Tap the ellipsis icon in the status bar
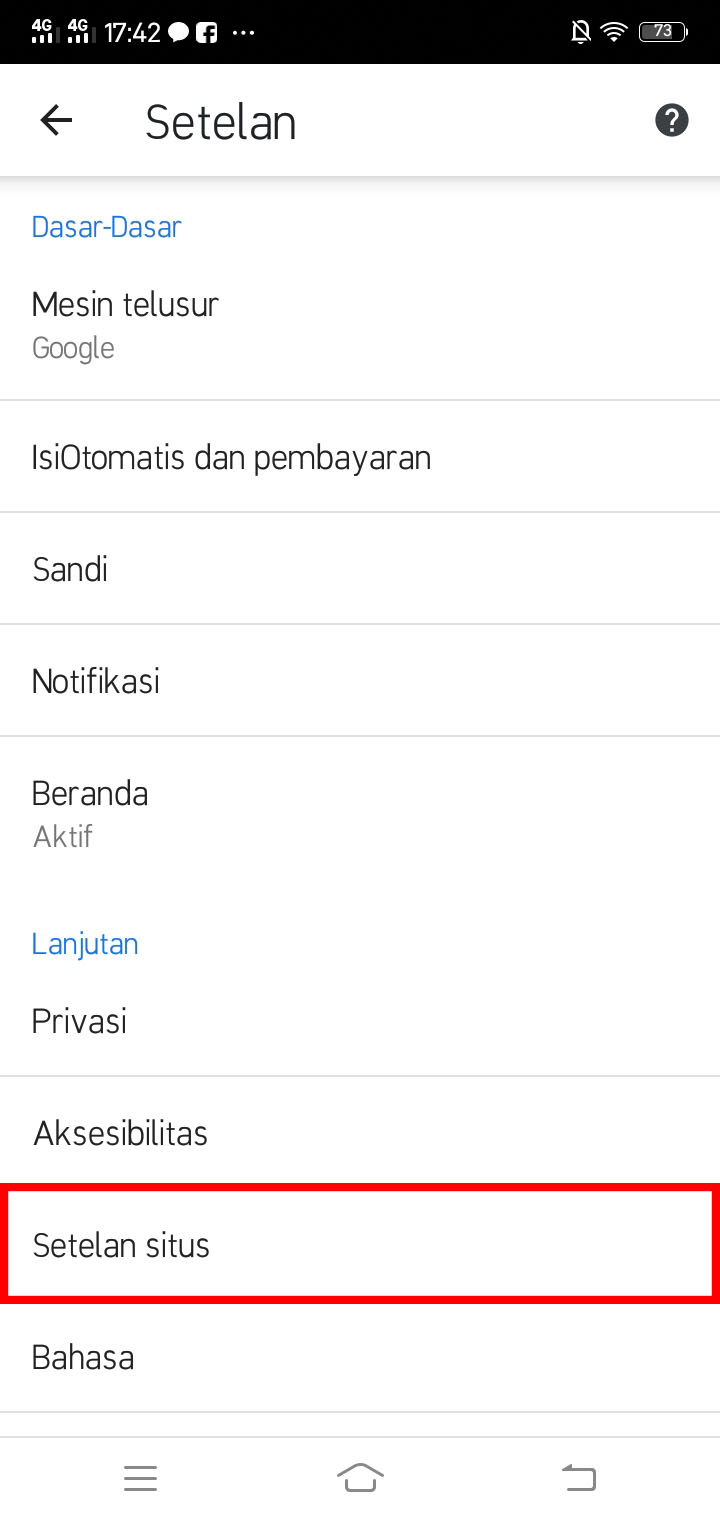 (244, 31)
